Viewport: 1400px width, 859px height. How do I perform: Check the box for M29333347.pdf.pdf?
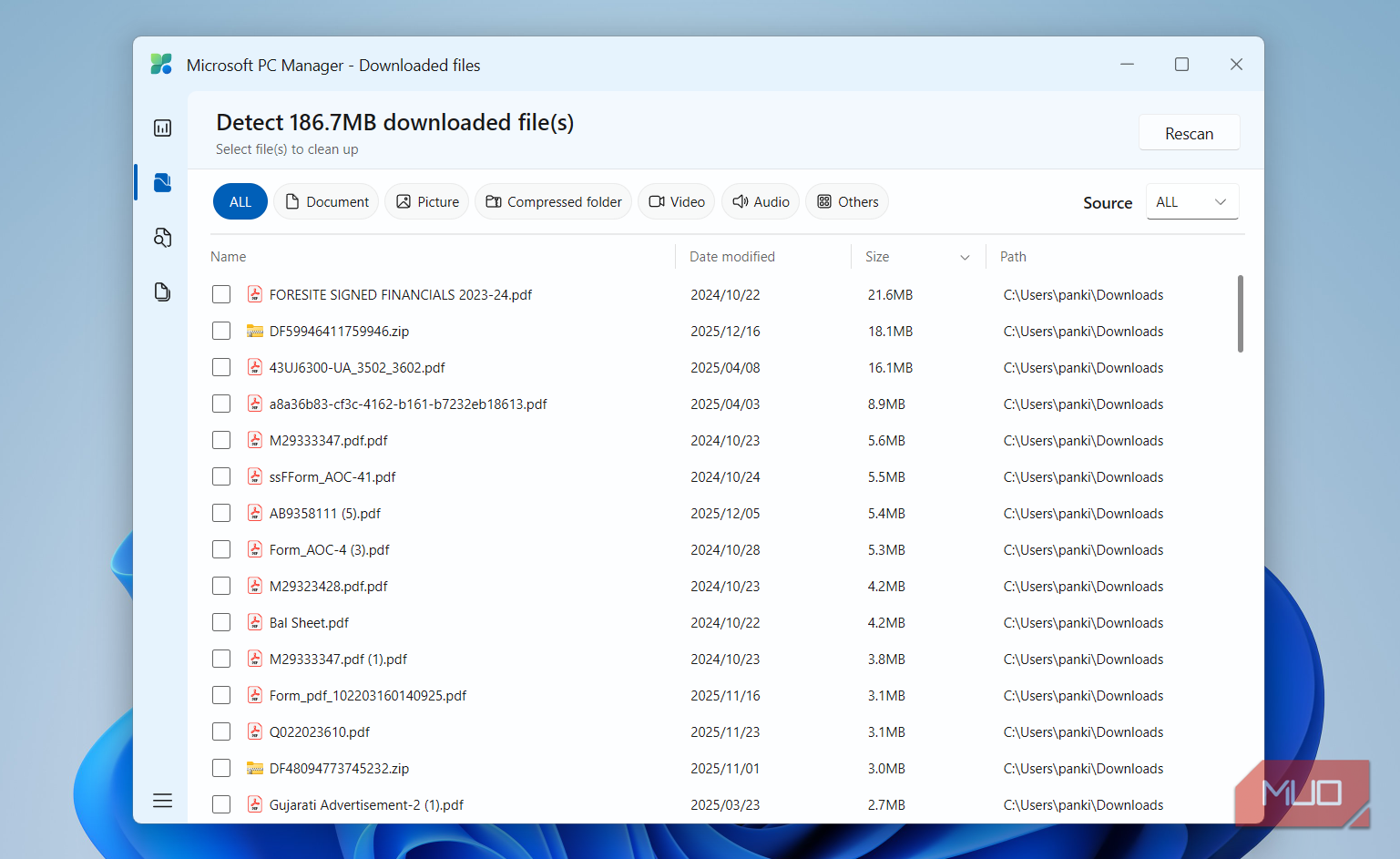click(x=221, y=440)
